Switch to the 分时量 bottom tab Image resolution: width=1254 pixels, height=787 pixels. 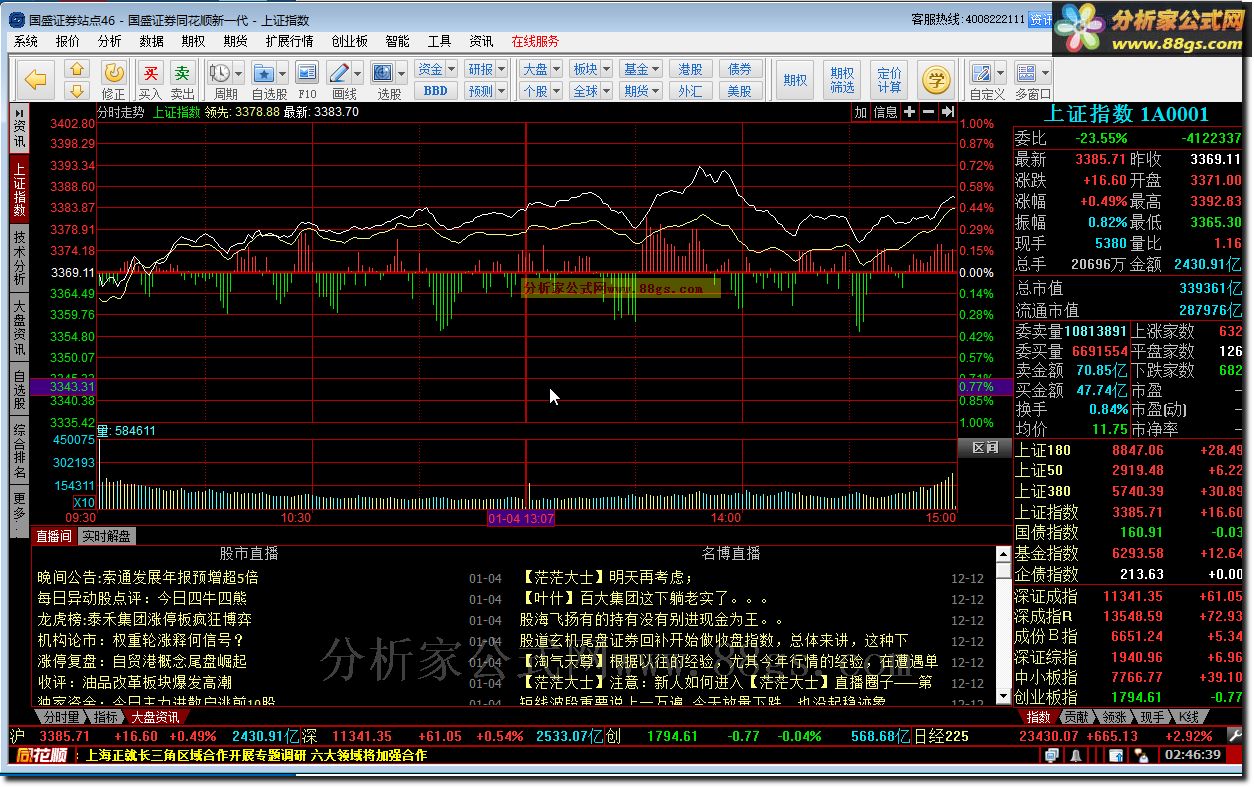click(x=62, y=717)
